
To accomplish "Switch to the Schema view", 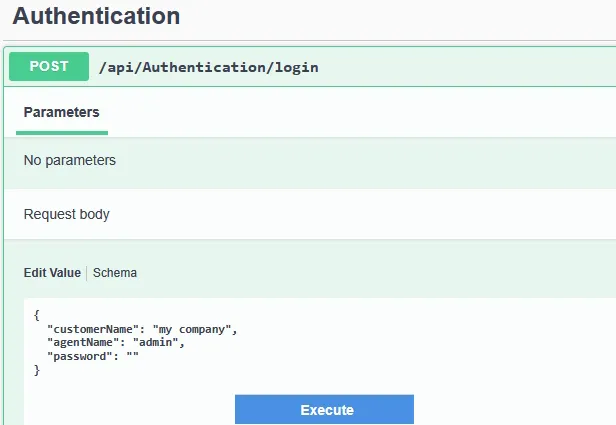I will 115,273.
